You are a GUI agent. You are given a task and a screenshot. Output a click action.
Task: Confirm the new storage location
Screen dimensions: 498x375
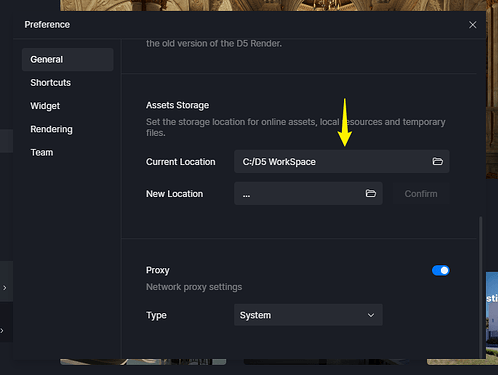[x=421, y=194]
